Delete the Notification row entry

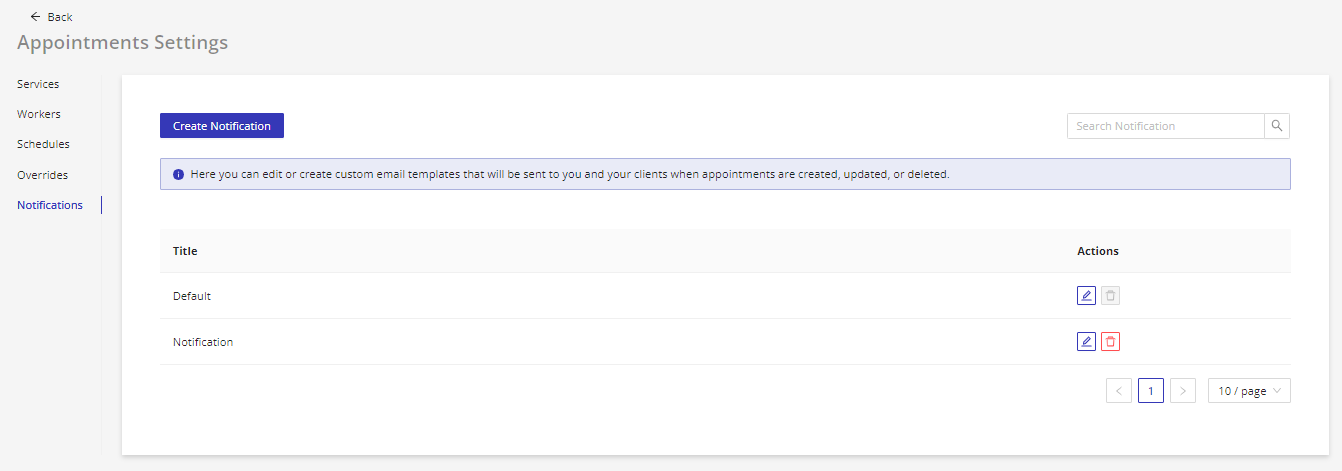(1111, 342)
